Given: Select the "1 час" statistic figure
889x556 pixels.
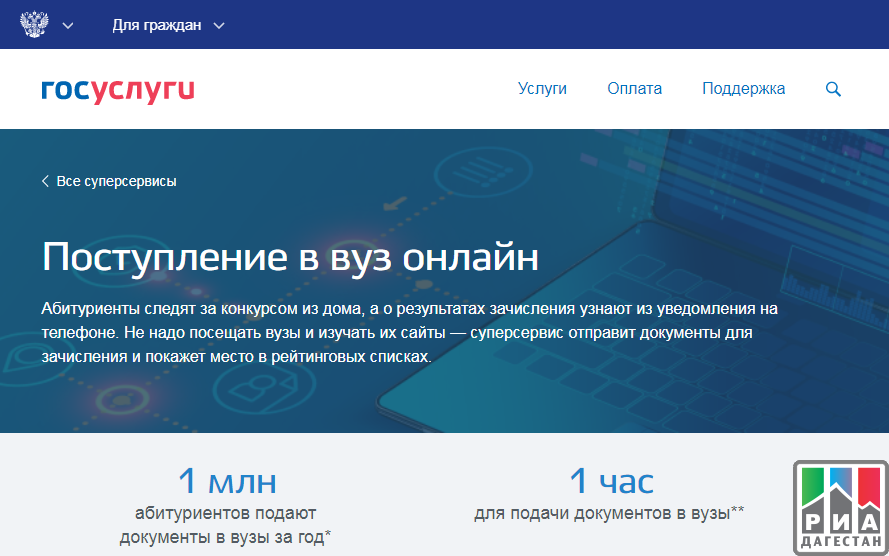Looking at the screenshot, I should 610,482.
